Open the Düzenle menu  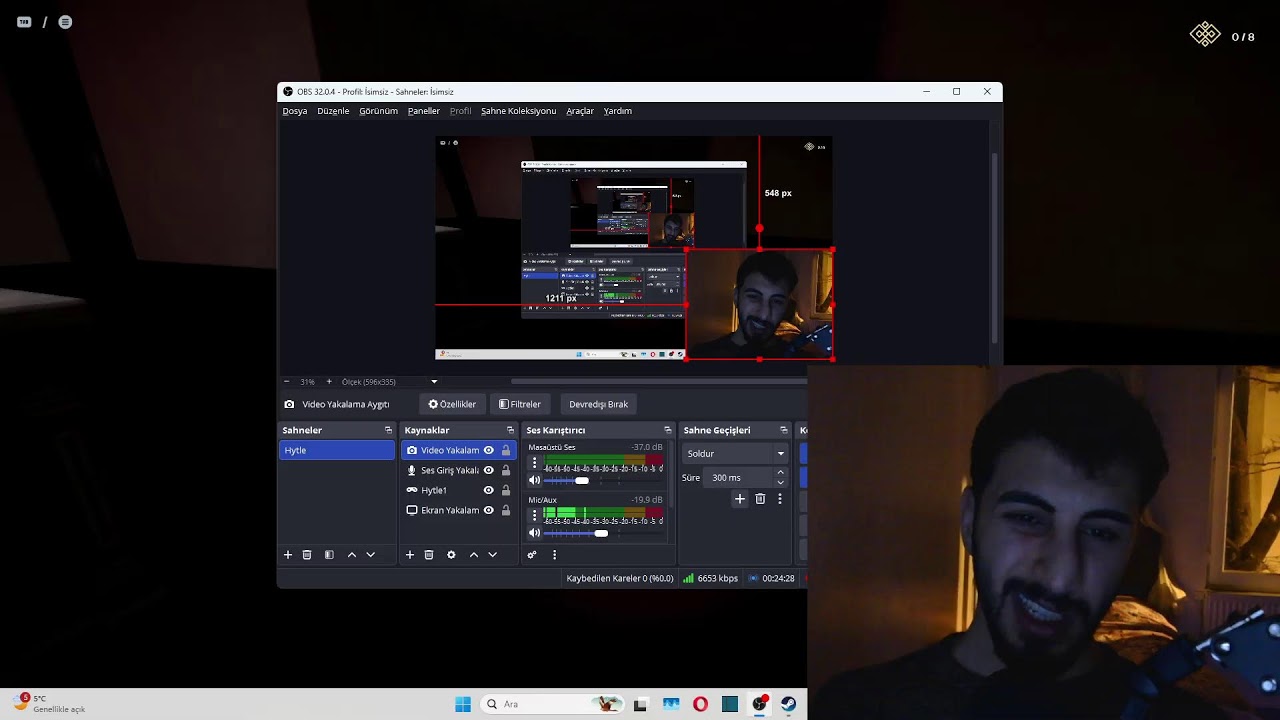(x=333, y=111)
